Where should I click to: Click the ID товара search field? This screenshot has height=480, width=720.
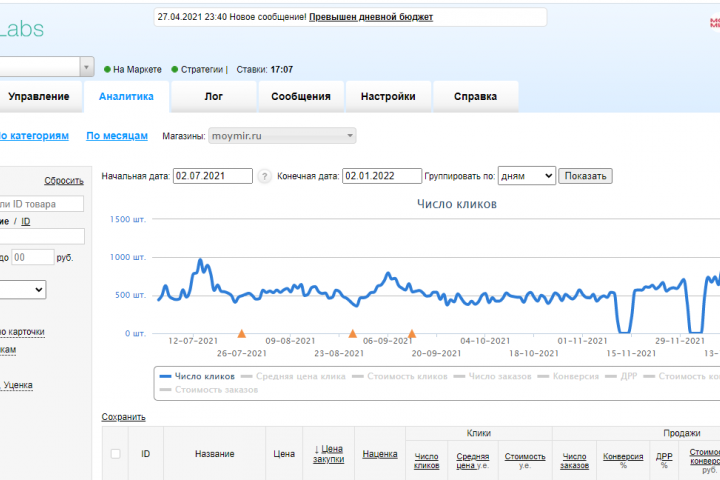41,204
